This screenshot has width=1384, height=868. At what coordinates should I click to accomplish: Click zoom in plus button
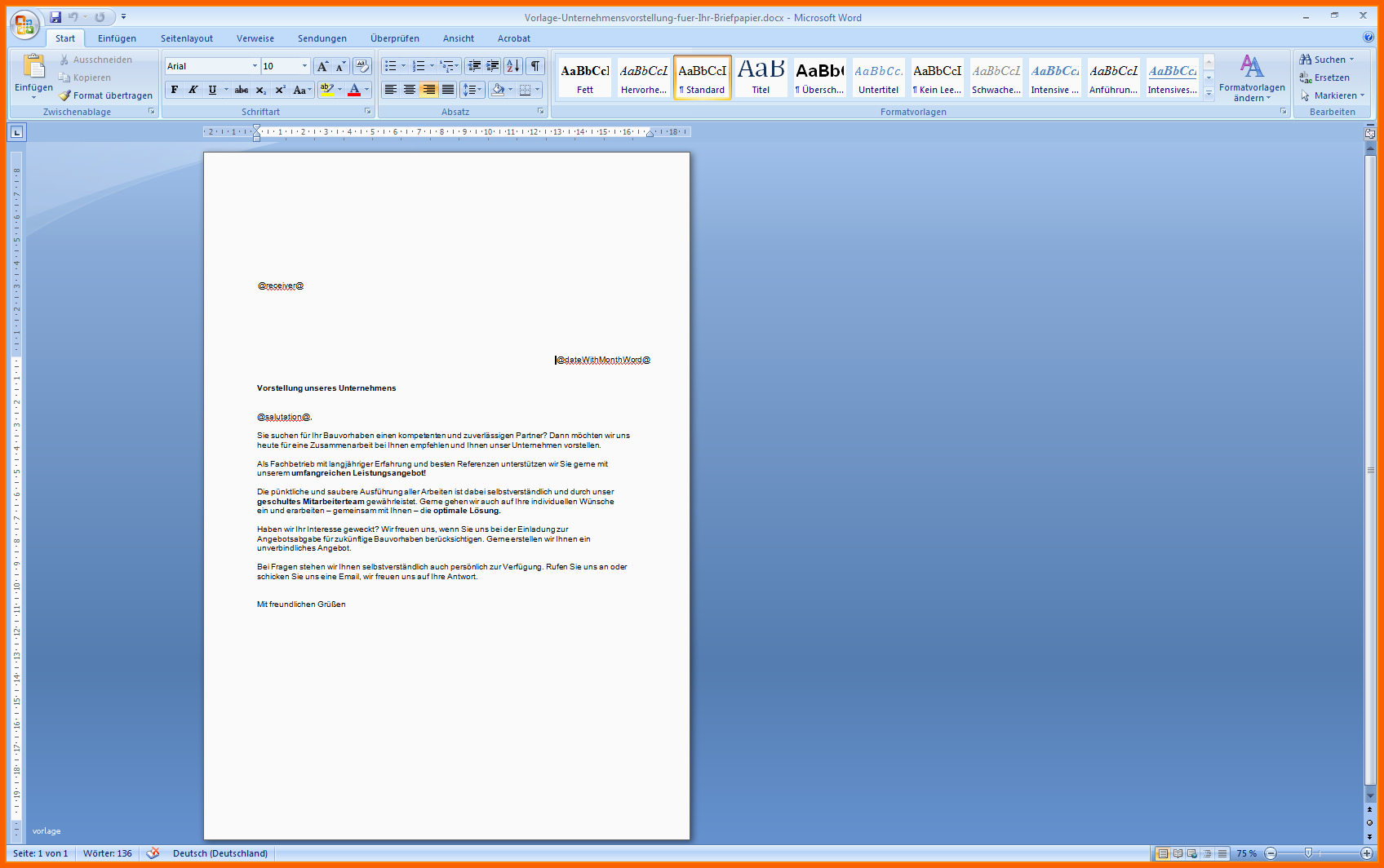pyautogui.click(x=1367, y=853)
